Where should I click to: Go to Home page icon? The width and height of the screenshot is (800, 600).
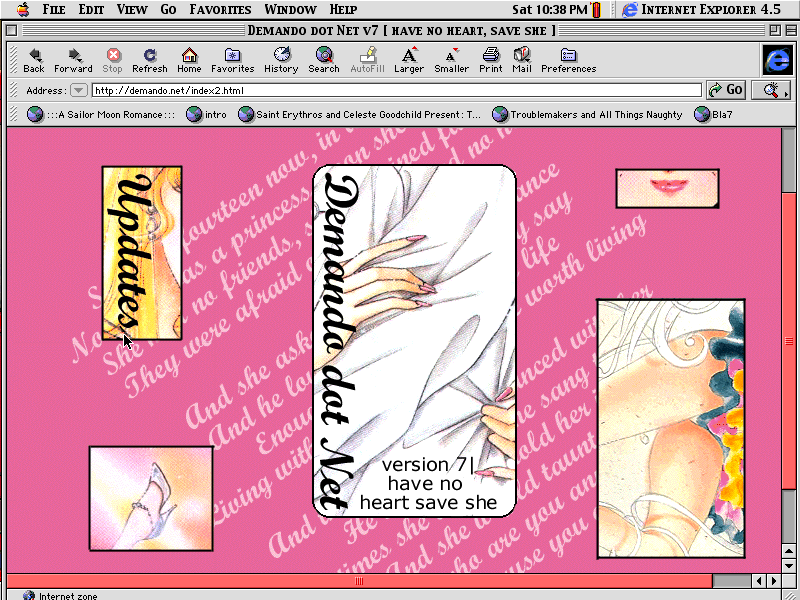(189, 56)
